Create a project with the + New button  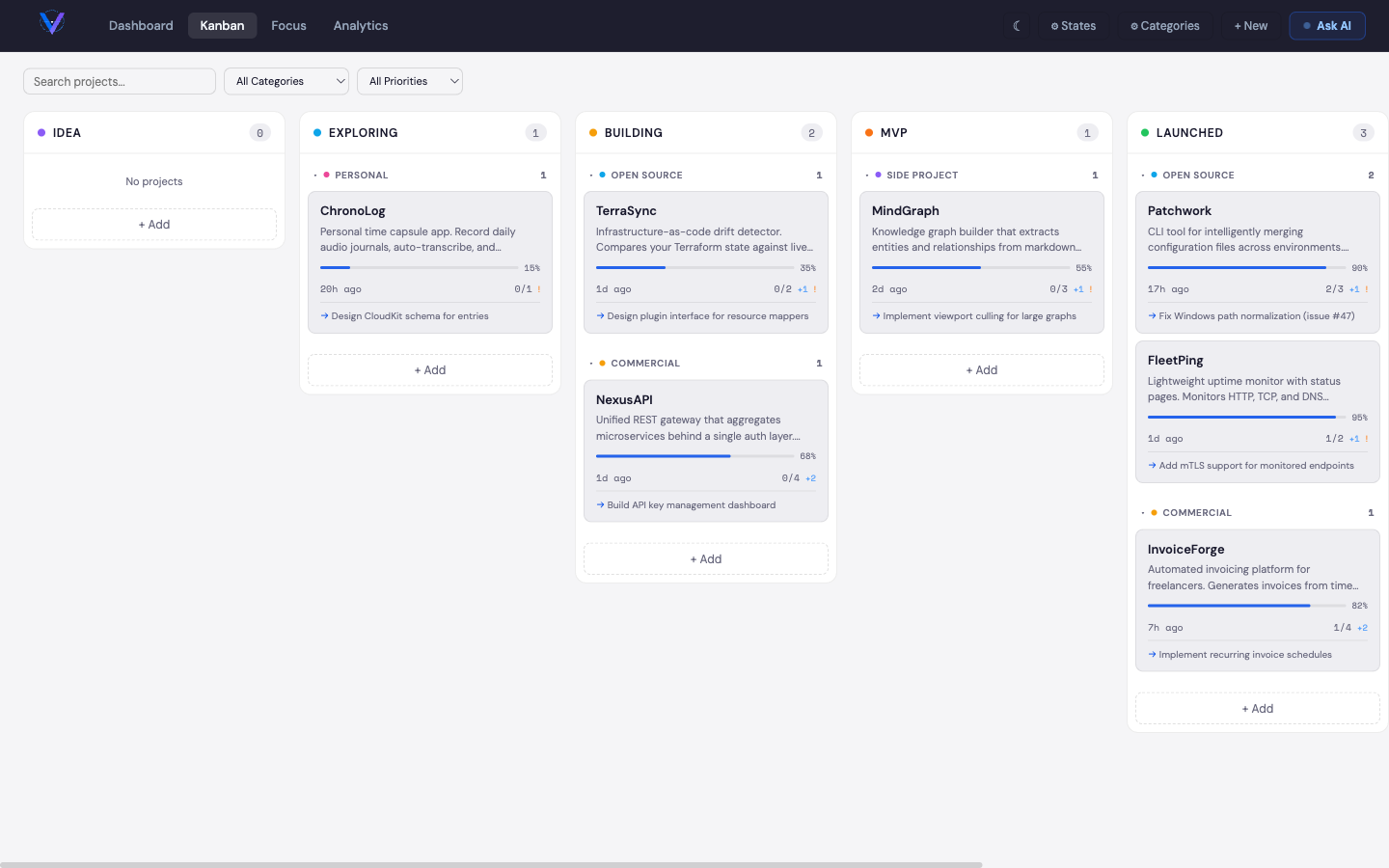click(1250, 26)
